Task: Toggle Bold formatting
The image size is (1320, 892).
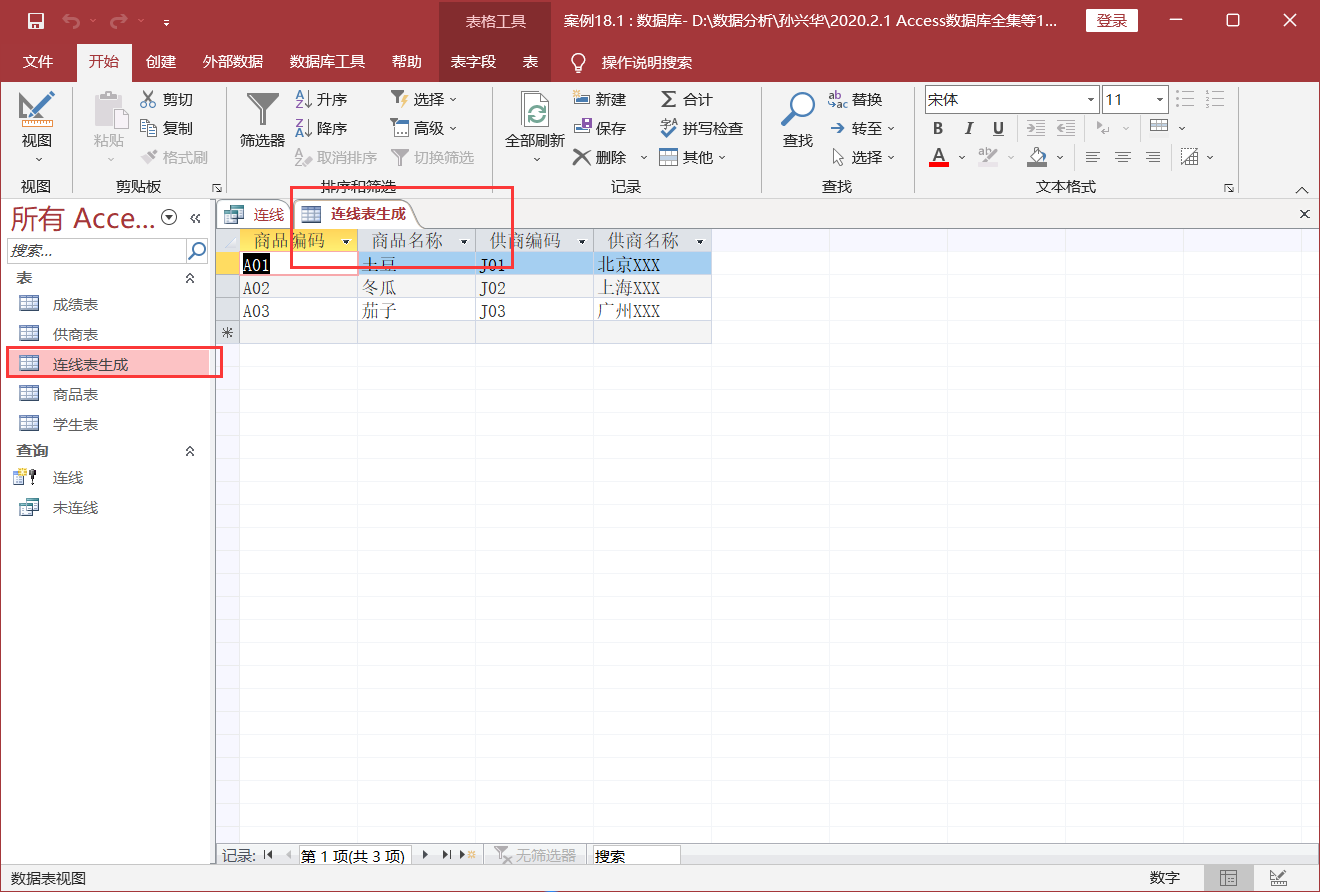Action: coord(938,128)
